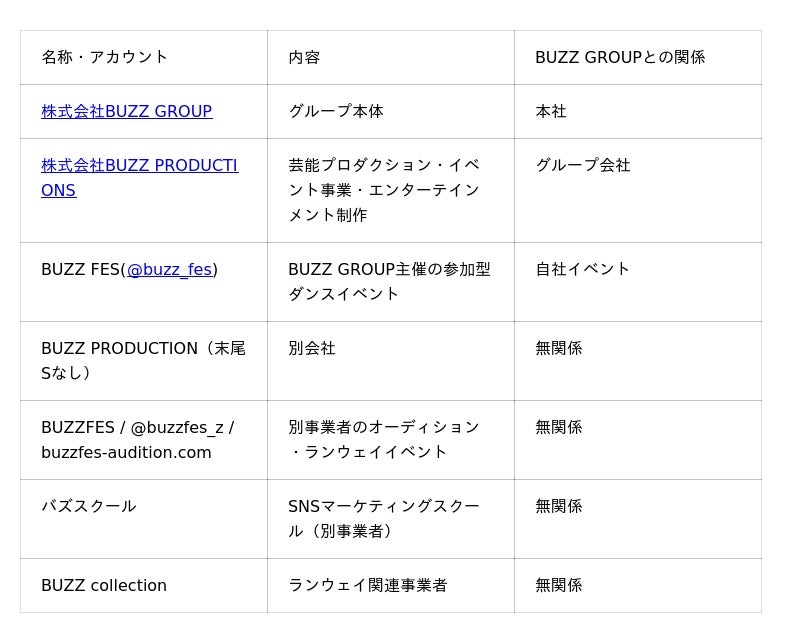Viewport: 800px width, 643px height.
Task: Click the 本社 cell
Action: [x=551, y=111]
